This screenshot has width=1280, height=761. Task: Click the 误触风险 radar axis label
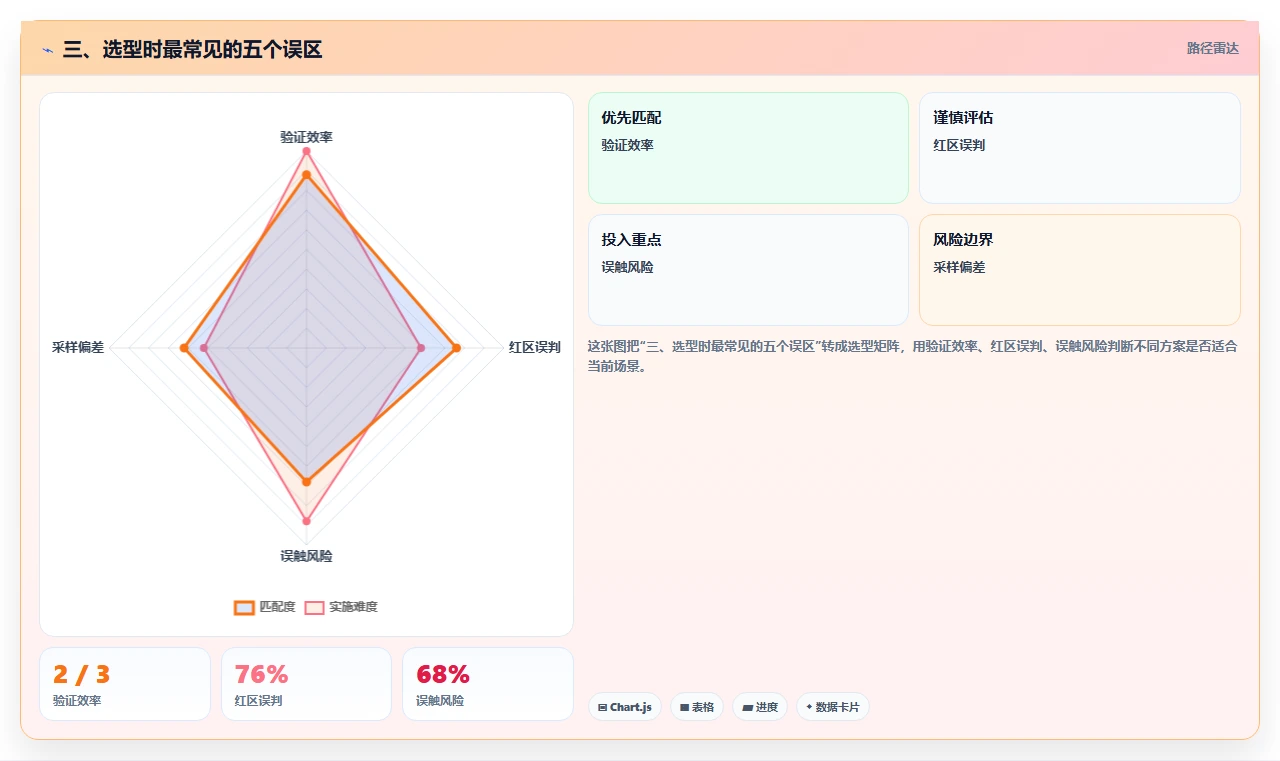[306, 556]
